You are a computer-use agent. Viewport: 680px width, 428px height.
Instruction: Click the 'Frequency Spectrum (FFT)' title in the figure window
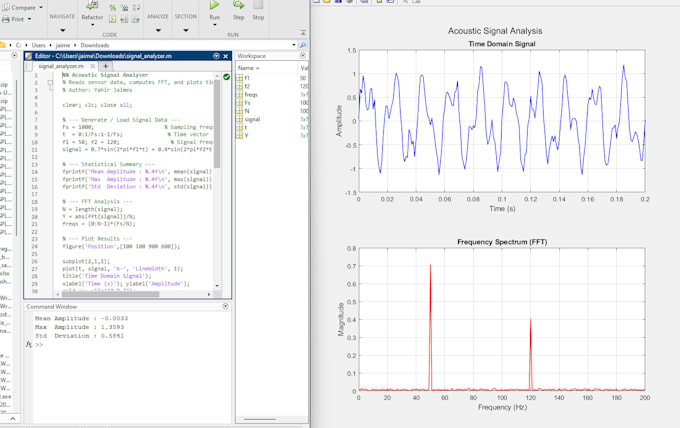pyautogui.click(x=502, y=242)
